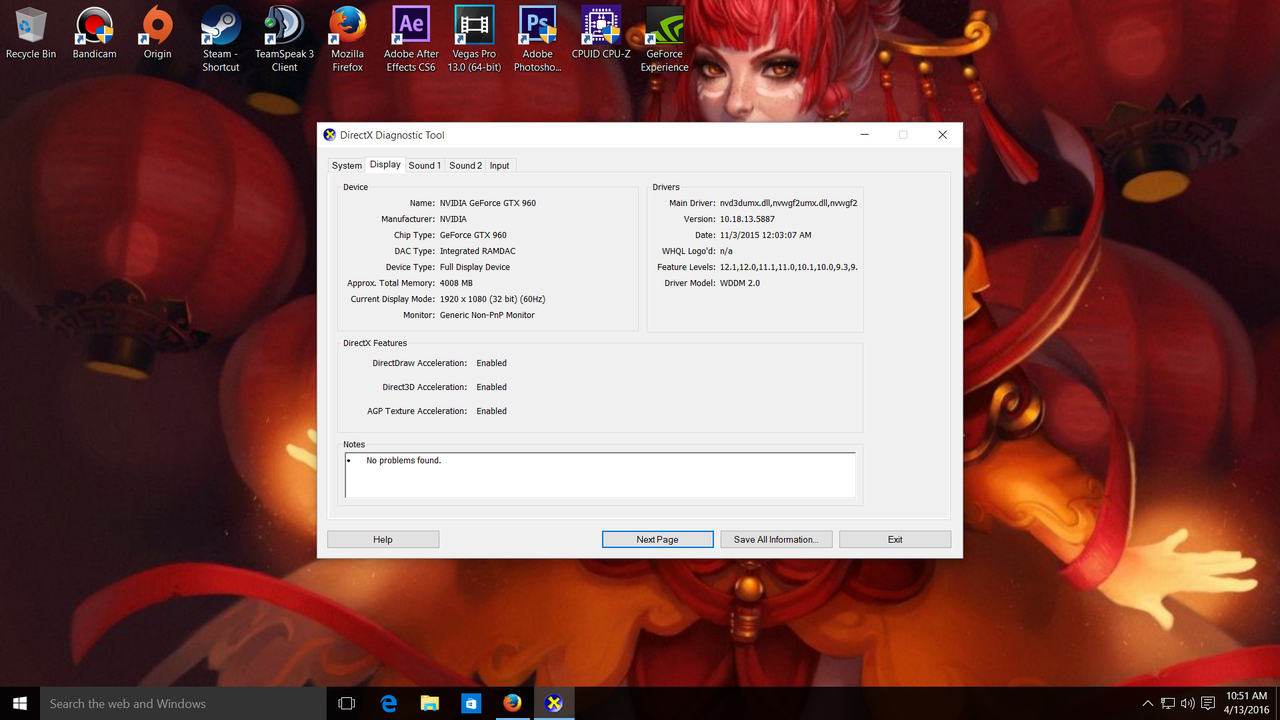Click the display mode 1920 x 1080 value
The width and height of the screenshot is (1280, 720).
click(x=492, y=299)
